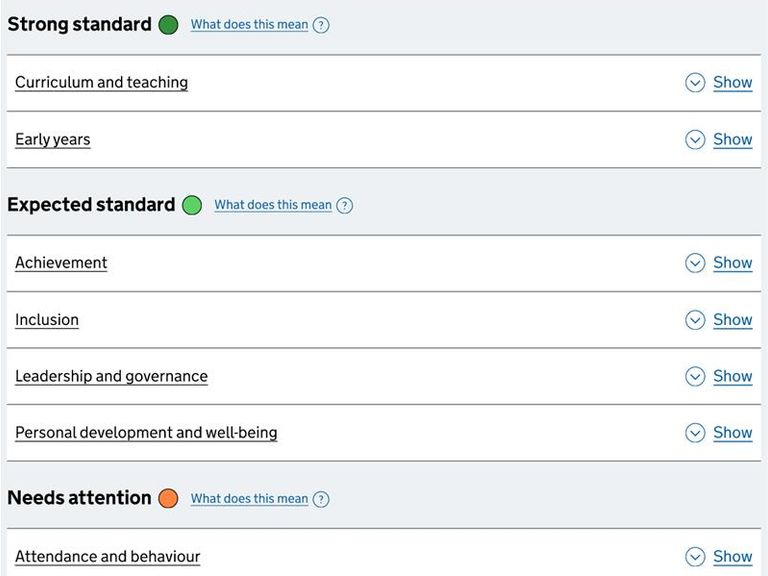This screenshot has width=768, height=576.
Task: Click the dark green Strong standard circle
Action: coord(168,25)
